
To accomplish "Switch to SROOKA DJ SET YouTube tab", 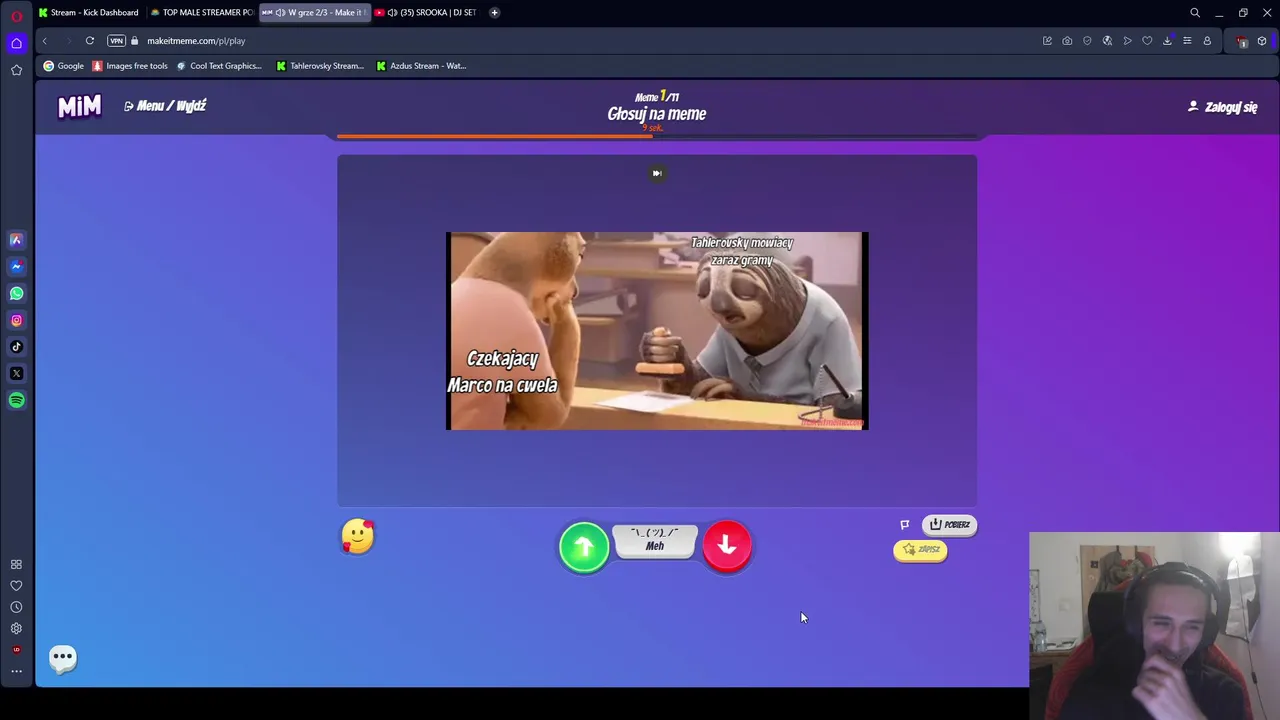I will point(428,12).
